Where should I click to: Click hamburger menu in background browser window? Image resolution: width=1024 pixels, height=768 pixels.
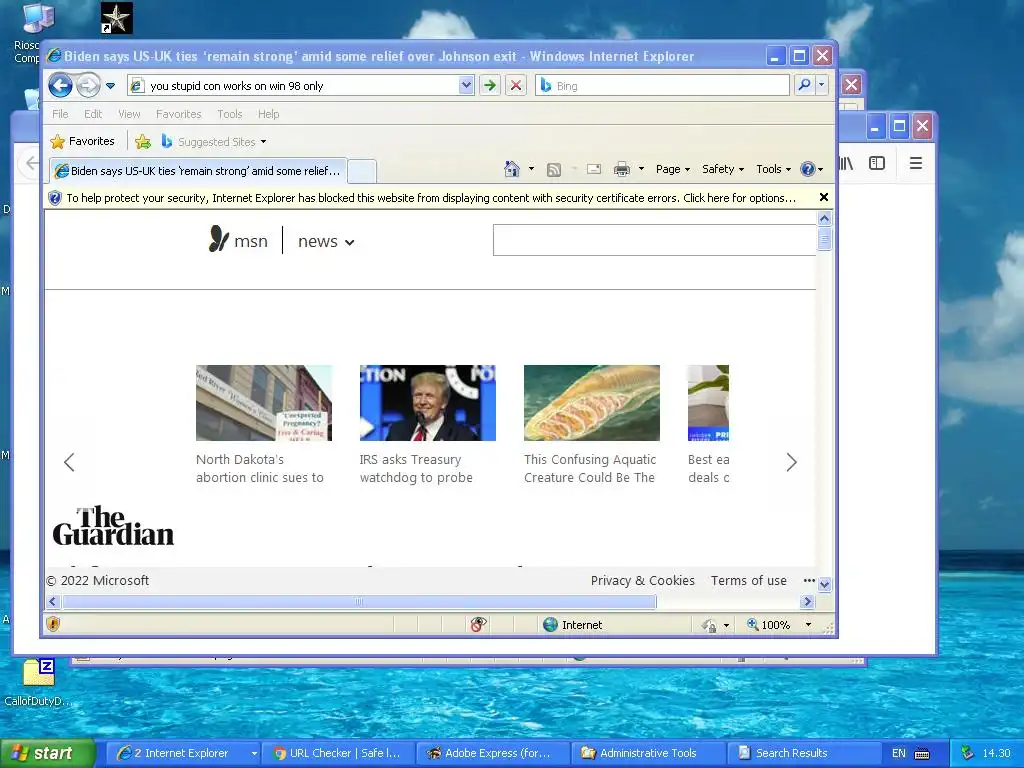point(916,163)
